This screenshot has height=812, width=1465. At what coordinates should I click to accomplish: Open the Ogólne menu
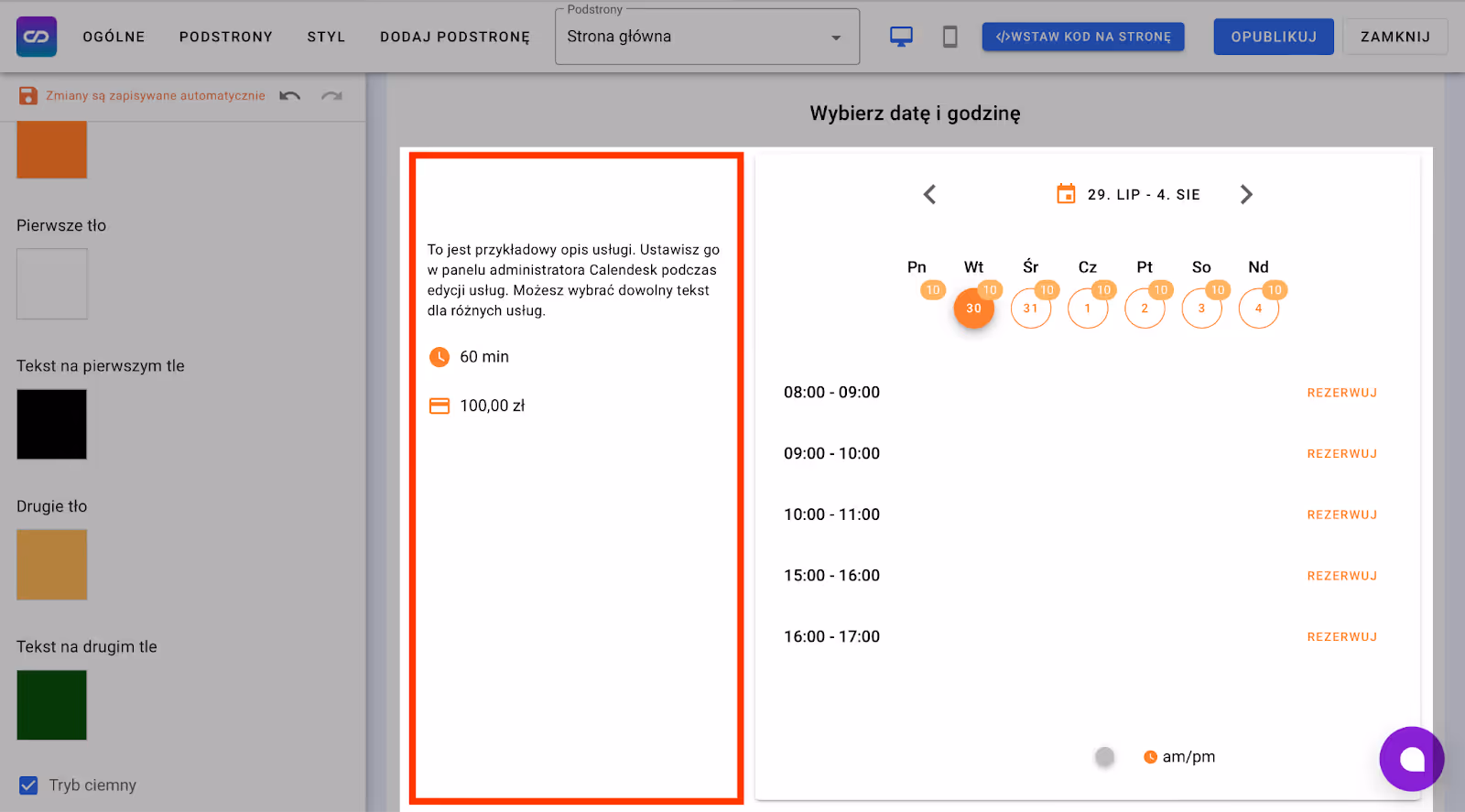pos(114,37)
